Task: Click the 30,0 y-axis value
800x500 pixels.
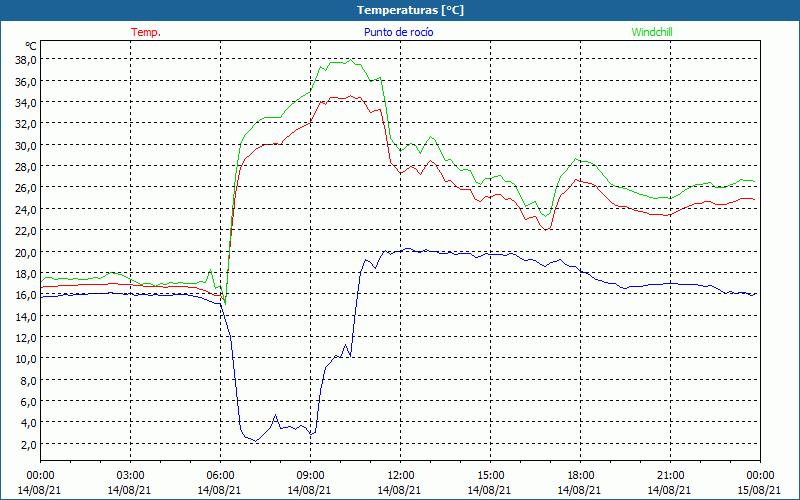Action: (26, 145)
